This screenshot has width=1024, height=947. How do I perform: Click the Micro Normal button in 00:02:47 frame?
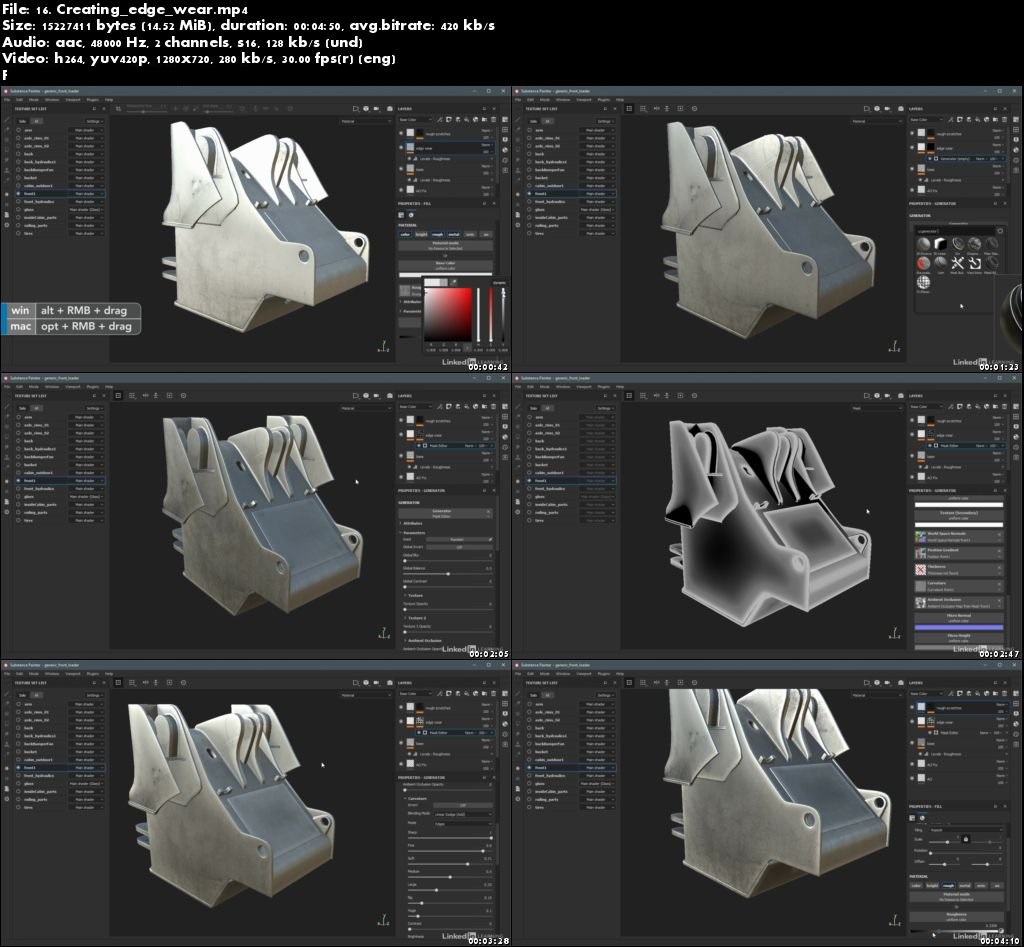(x=958, y=617)
